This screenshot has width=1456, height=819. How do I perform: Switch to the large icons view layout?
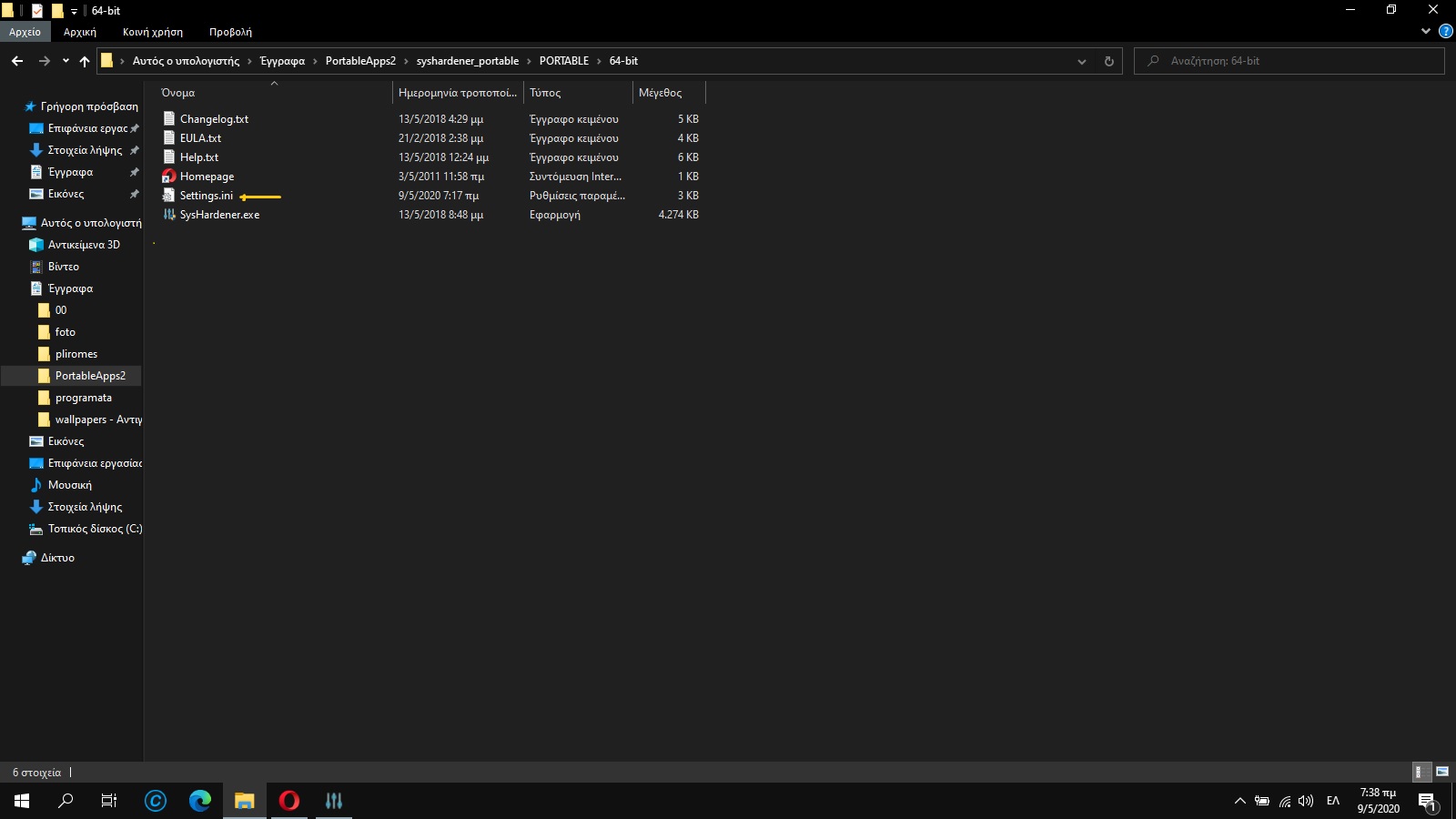[x=1442, y=772]
